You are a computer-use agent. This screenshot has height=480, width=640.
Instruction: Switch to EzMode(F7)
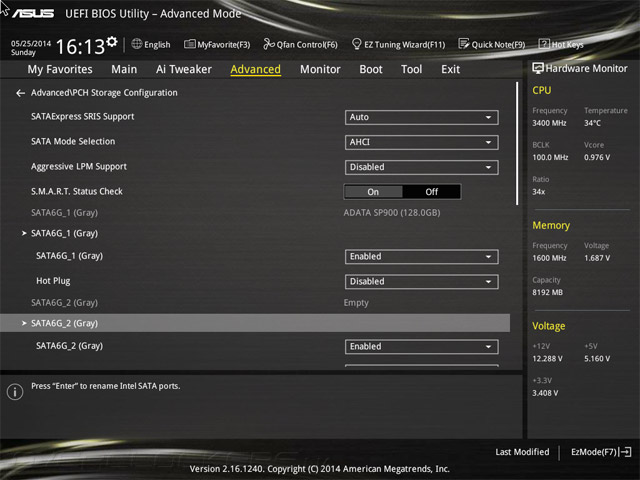coord(593,452)
